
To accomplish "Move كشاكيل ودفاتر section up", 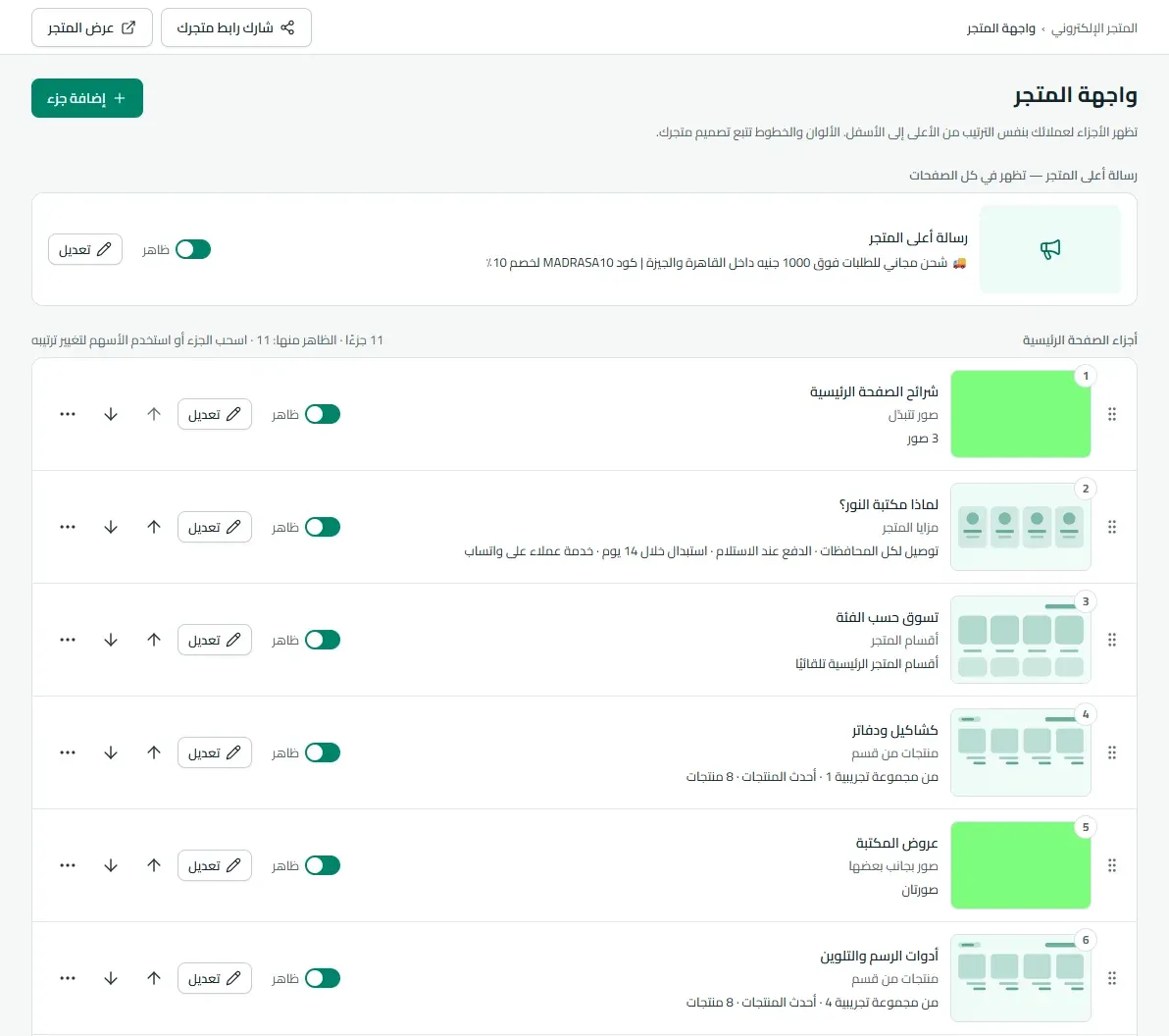I will click(x=154, y=752).
